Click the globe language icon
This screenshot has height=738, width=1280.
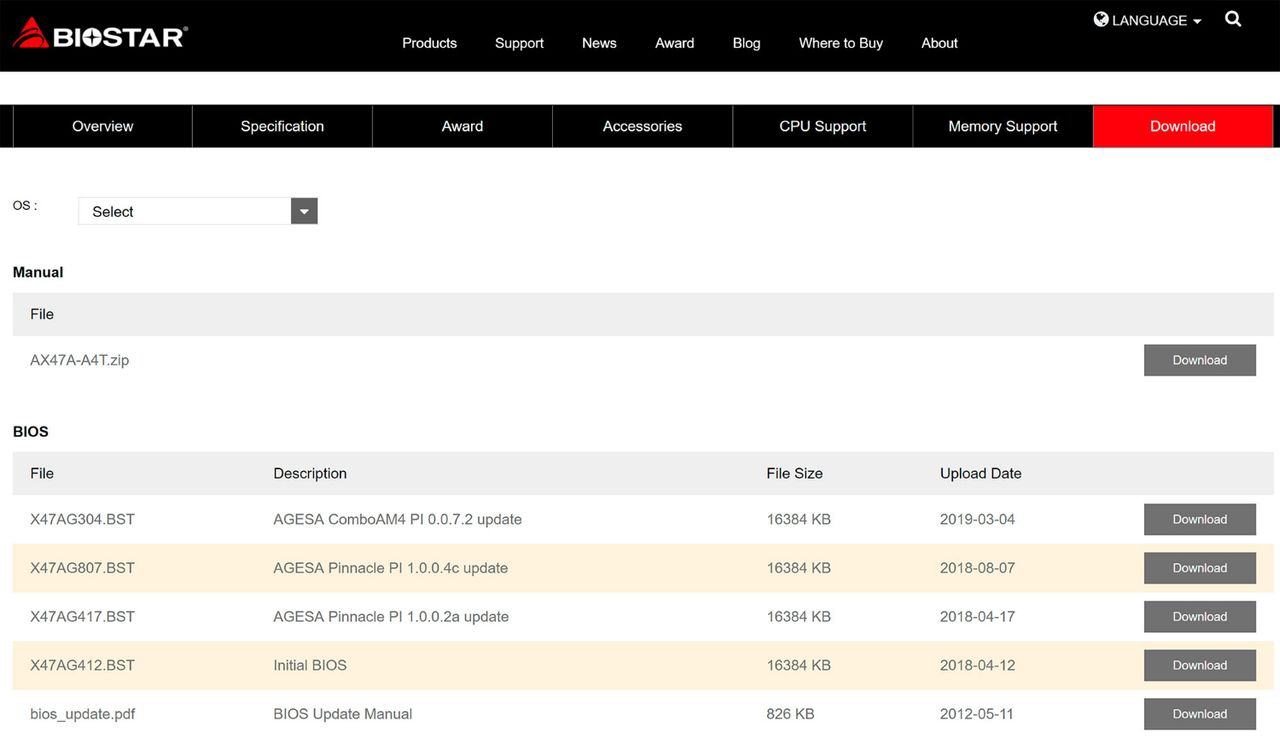(x=1101, y=20)
